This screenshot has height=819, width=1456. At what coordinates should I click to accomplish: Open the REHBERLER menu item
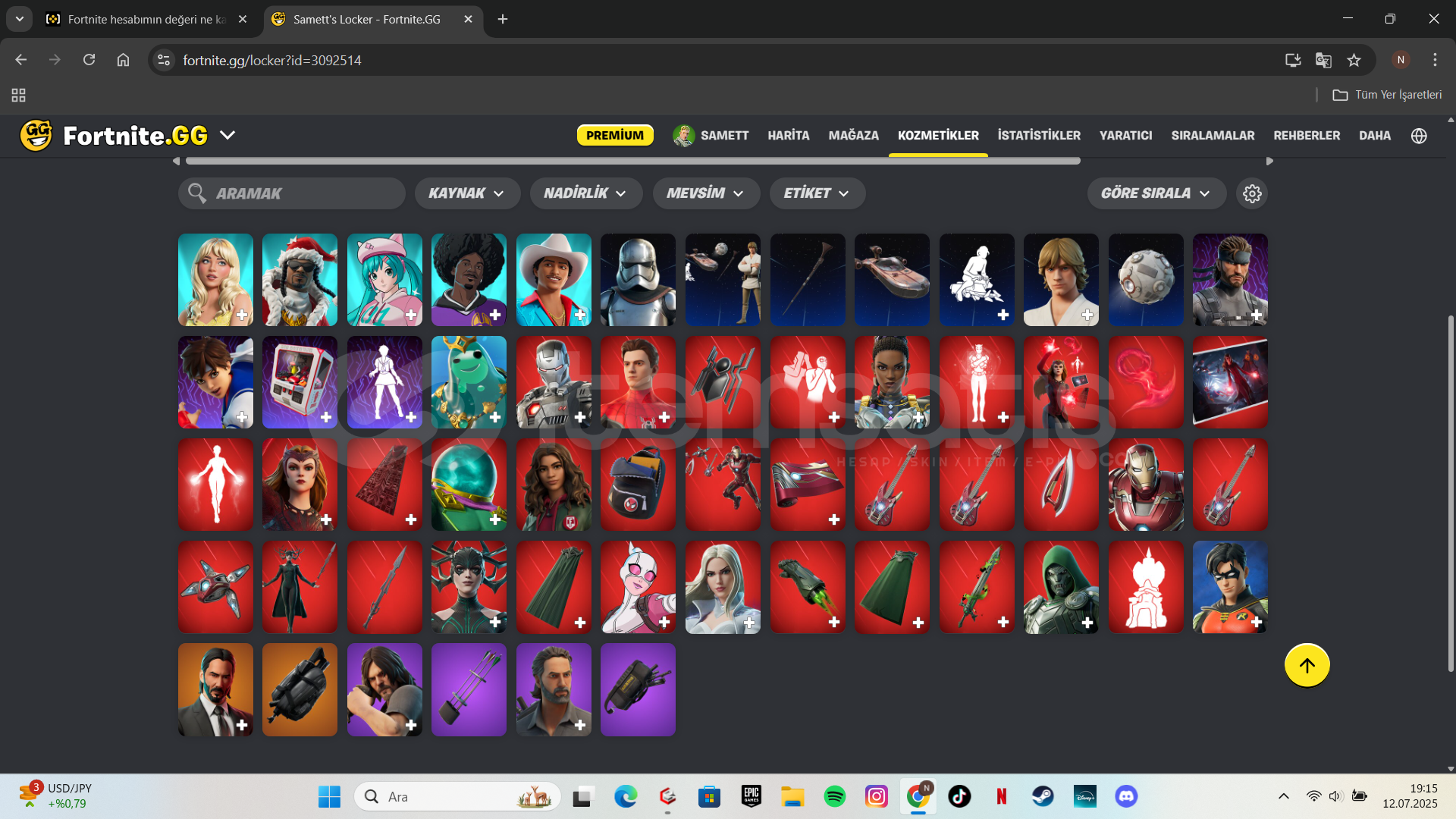click(1307, 136)
